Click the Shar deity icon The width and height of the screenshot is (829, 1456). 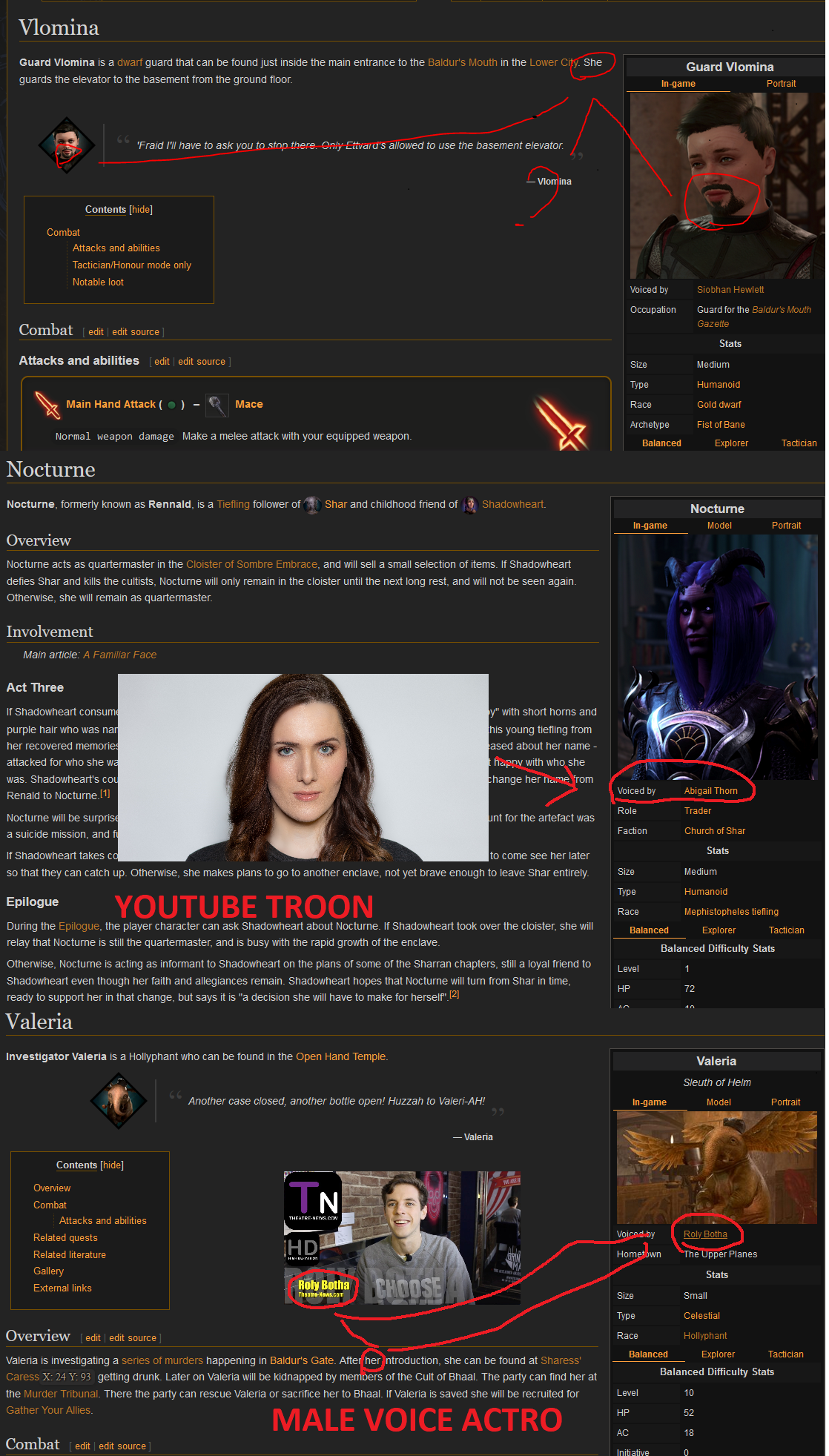pos(312,505)
